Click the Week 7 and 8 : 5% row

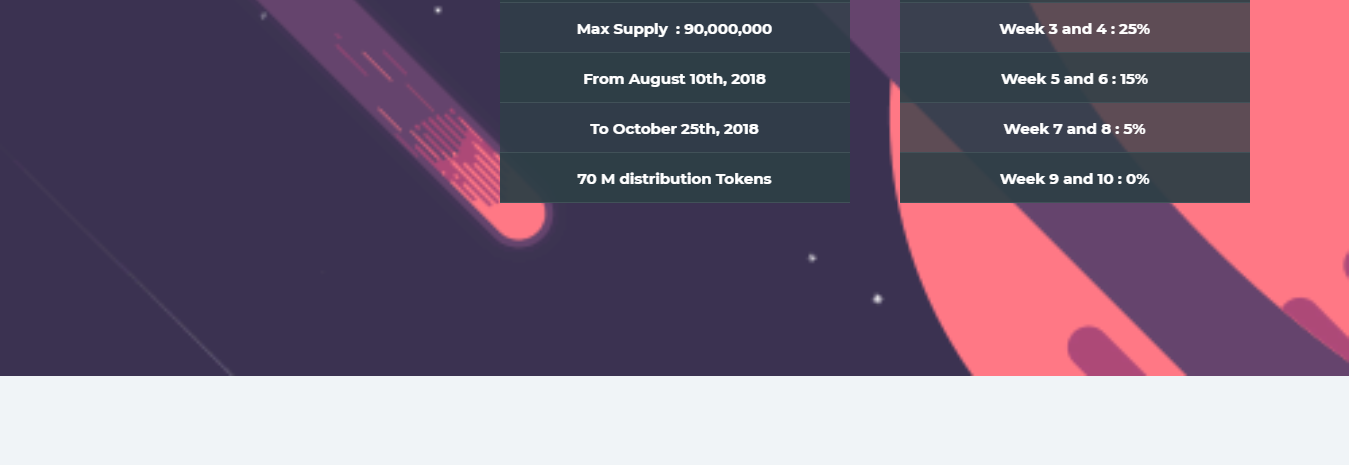point(1075,128)
